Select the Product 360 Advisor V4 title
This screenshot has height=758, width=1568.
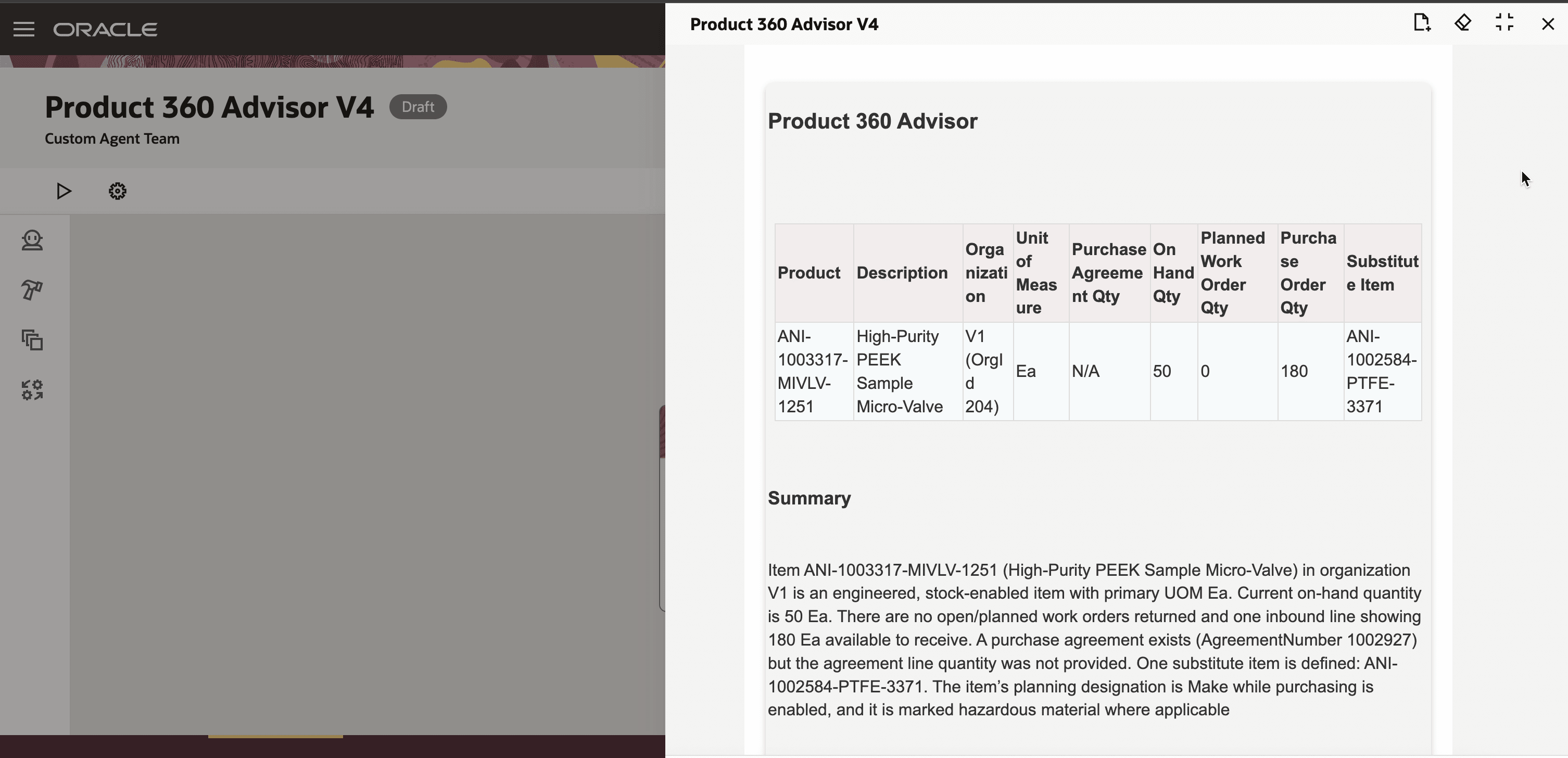[209, 107]
